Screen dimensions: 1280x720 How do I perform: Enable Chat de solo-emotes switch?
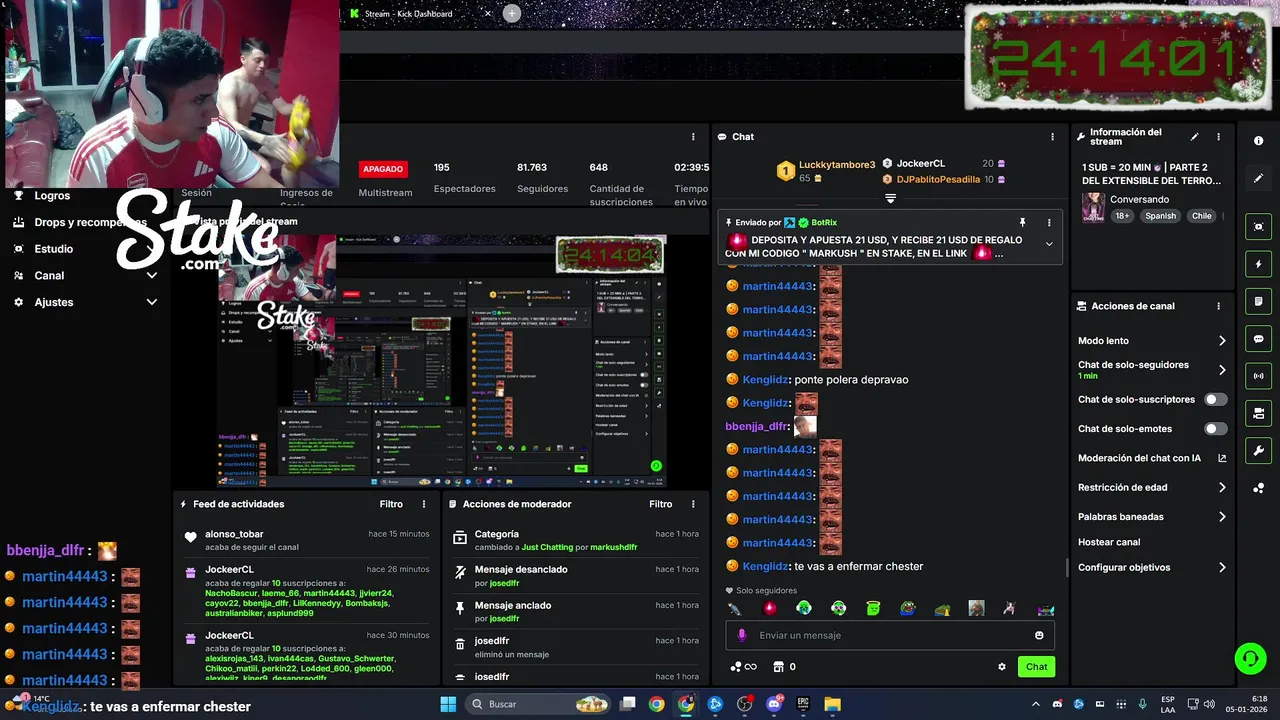pyautogui.click(x=1215, y=429)
